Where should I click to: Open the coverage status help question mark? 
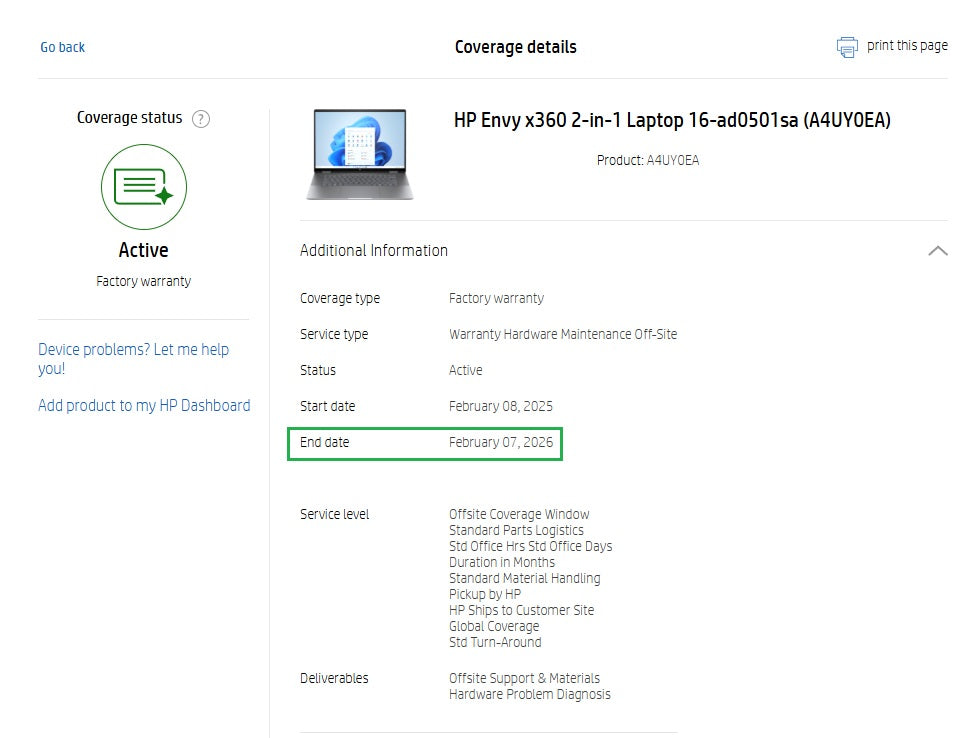201,119
